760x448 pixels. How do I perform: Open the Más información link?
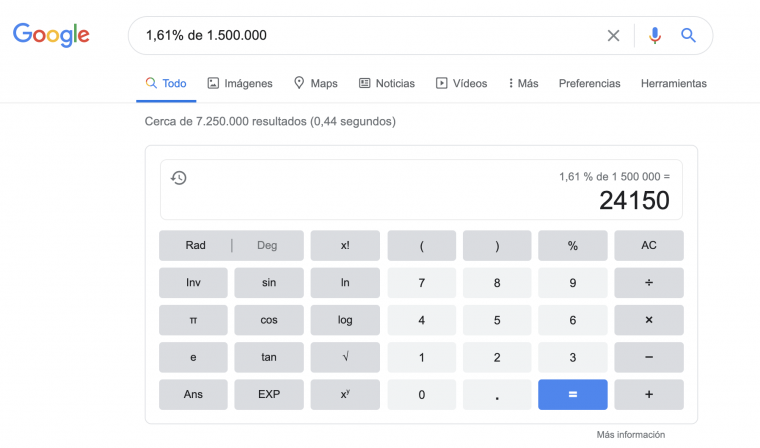coord(630,435)
